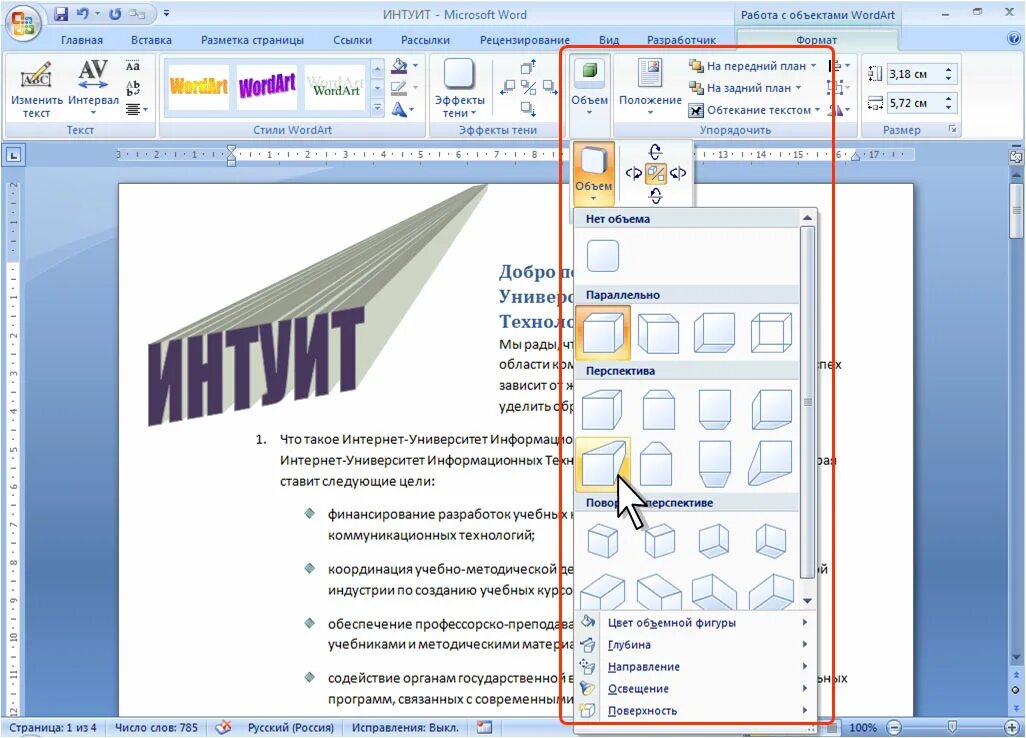Image resolution: width=1026 pixels, height=738 pixels.
Task: Open the rotate objects dropdown in Упорядочить
Action: click(838, 110)
